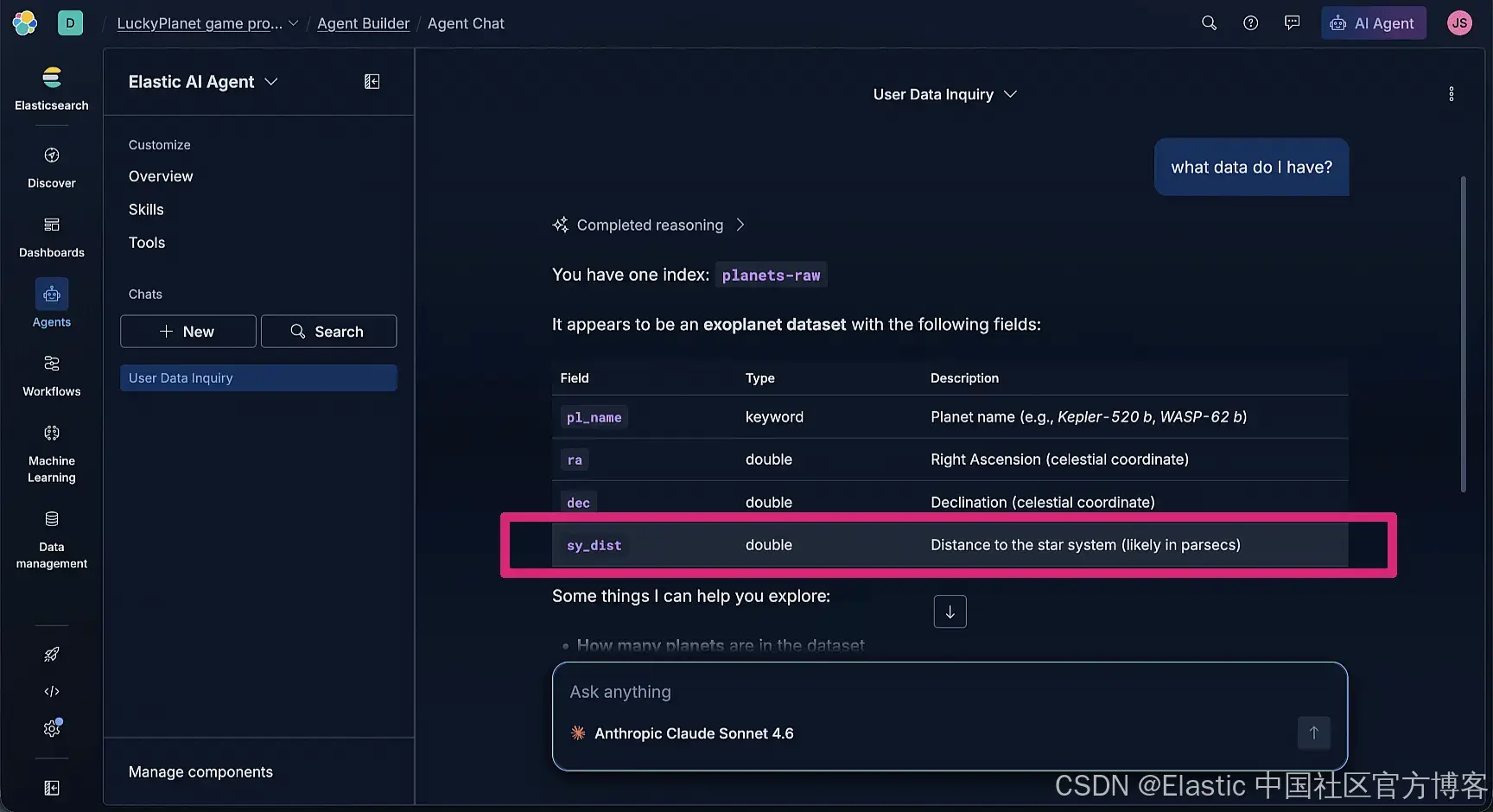Click the keyword type cell
The height and width of the screenshot is (812, 1493).
point(774,417)
